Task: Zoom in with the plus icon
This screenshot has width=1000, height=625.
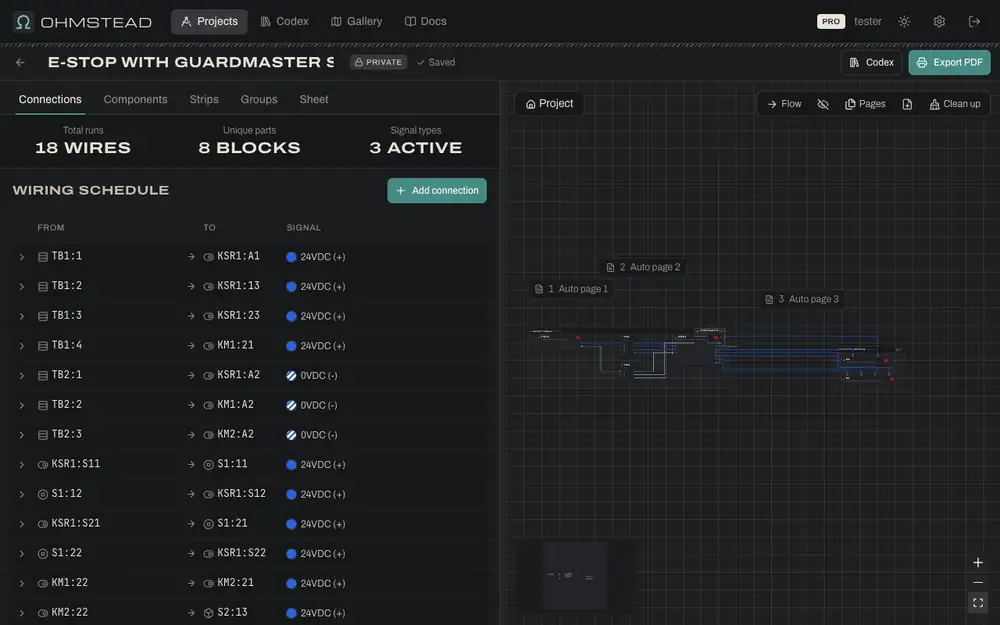Action: (x=978, y=562)
